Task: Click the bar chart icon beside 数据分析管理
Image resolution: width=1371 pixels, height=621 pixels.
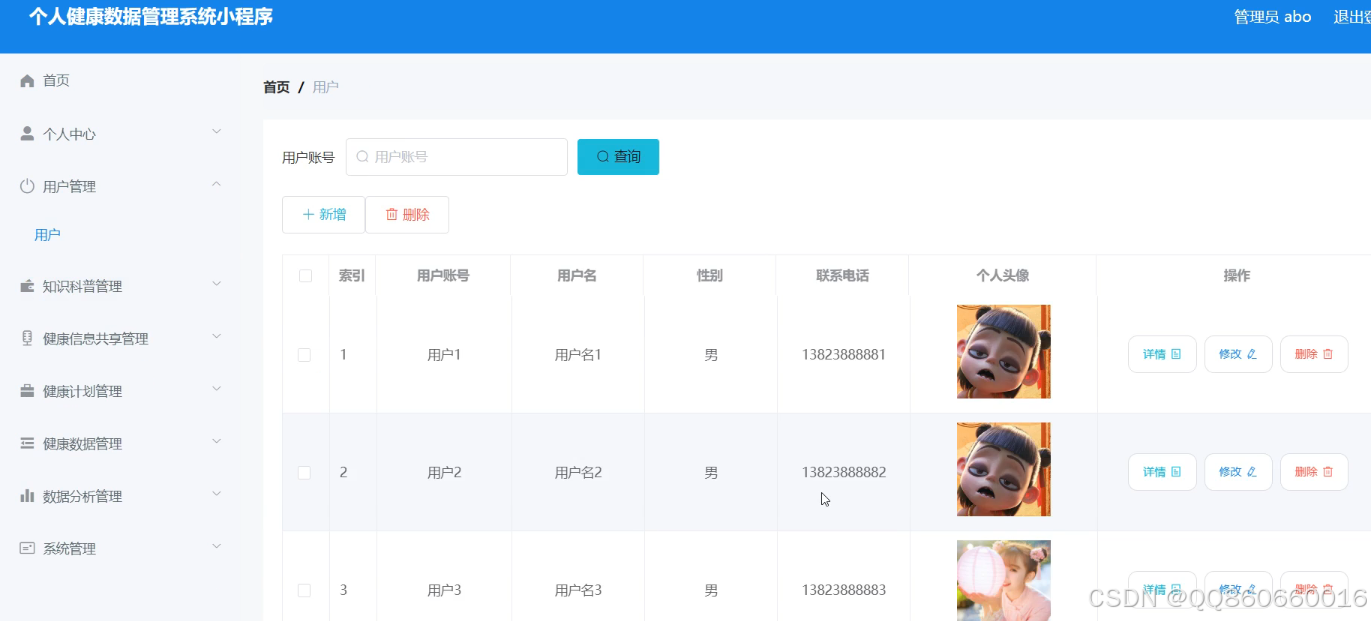Action: [27, 496]
